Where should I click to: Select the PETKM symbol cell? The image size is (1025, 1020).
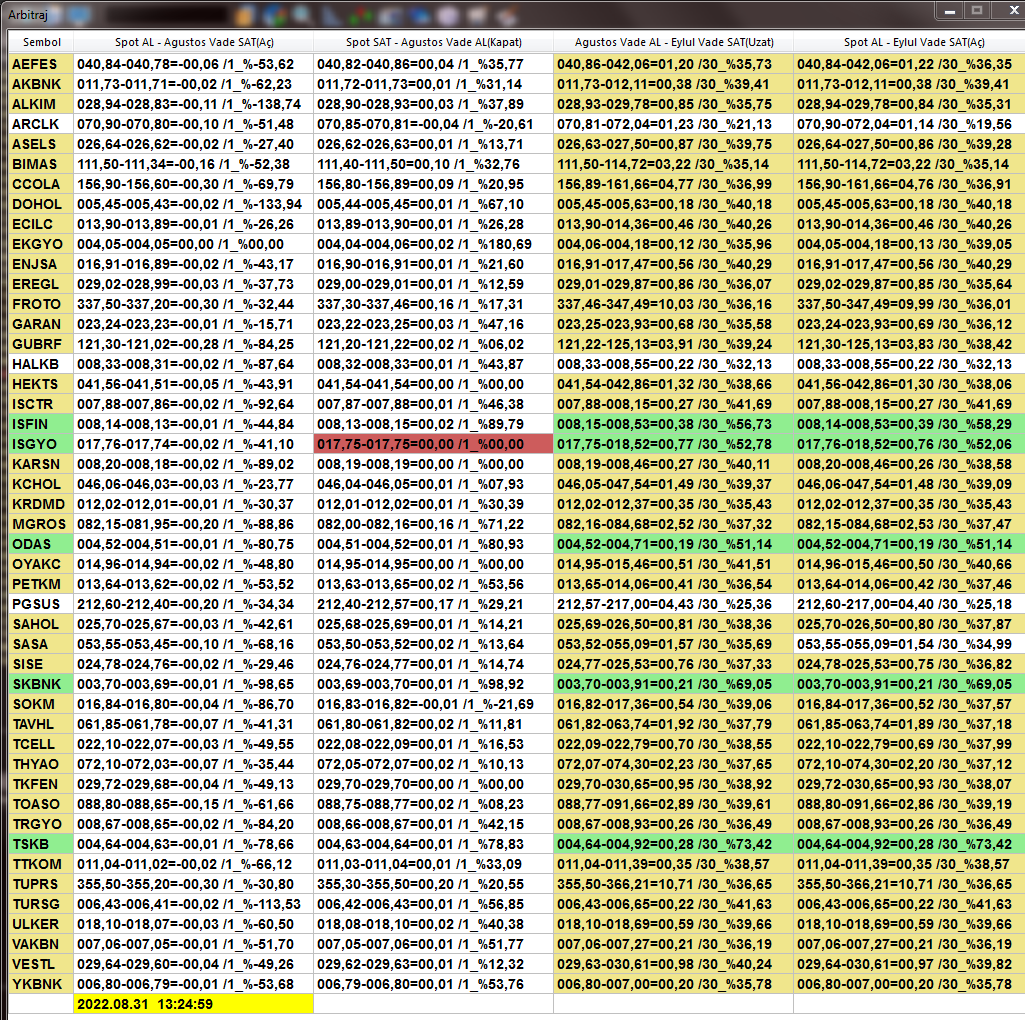pyautogui.click(x=41, y=585)
